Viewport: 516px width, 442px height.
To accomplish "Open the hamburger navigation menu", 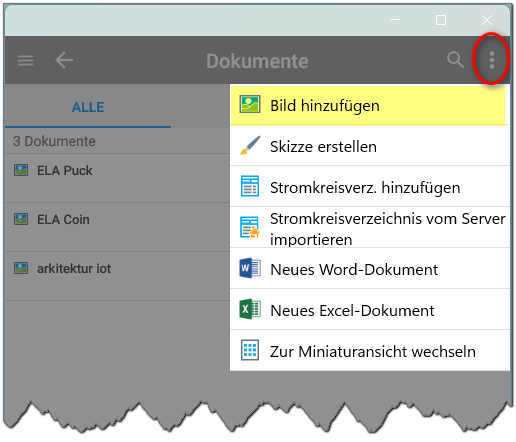I will [25, 60].
